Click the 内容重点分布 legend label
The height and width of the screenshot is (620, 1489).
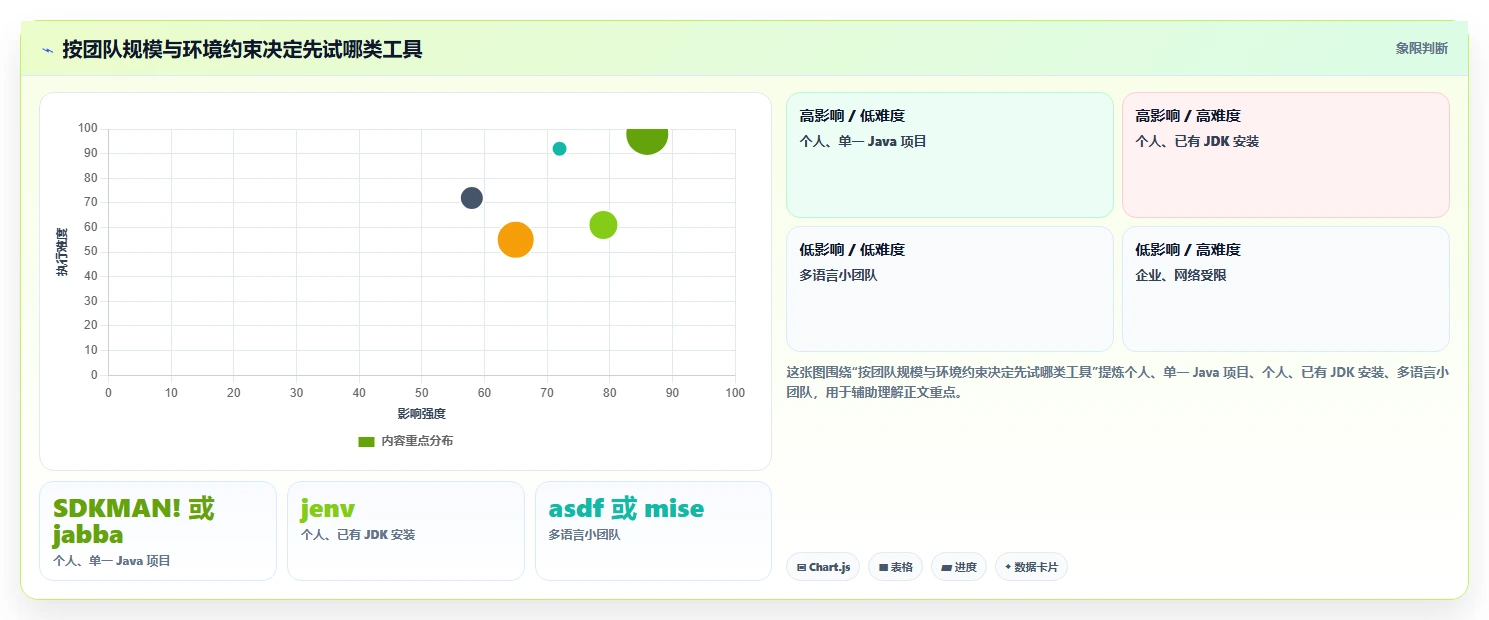[417, 441]
